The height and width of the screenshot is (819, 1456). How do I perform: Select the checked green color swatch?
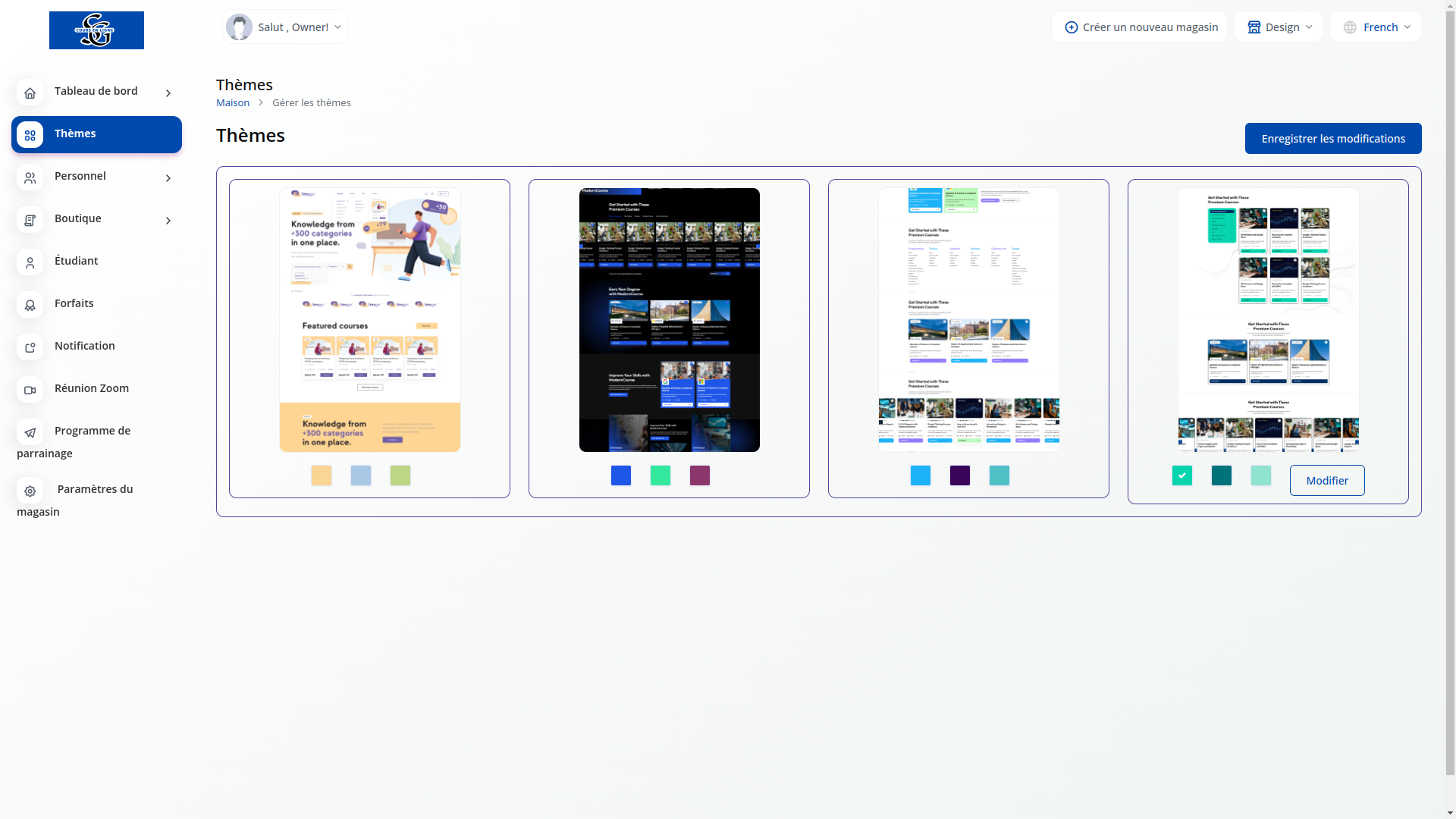tap(1181, 475)
